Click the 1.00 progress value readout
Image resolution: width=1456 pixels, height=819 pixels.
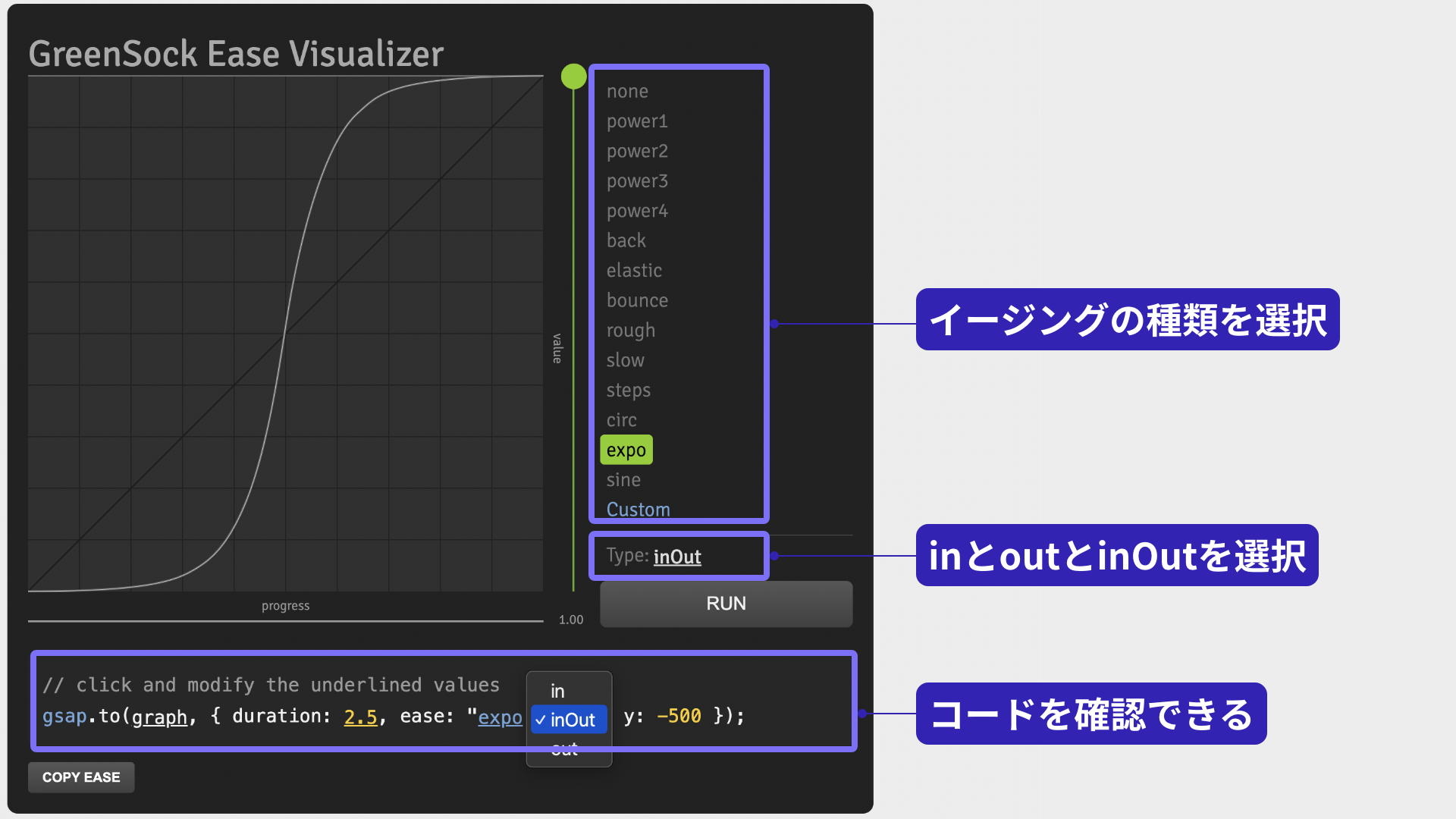click(x=571, y=620)
